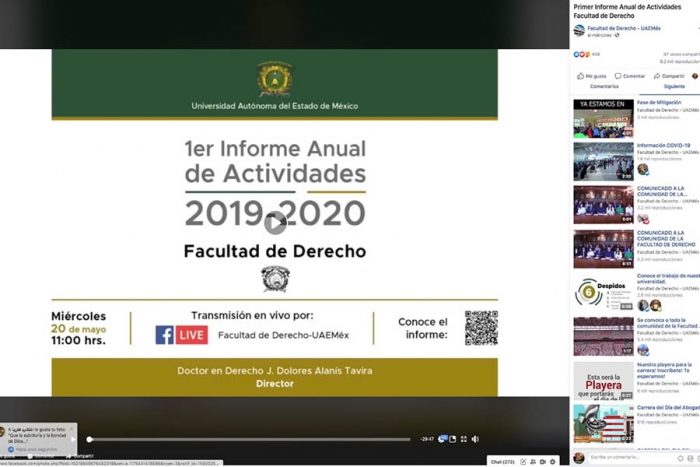This screenshot has height=467, width=700.
Task: Toggle picture-in-picture mini player icon
Action: (x=453, y=439)
